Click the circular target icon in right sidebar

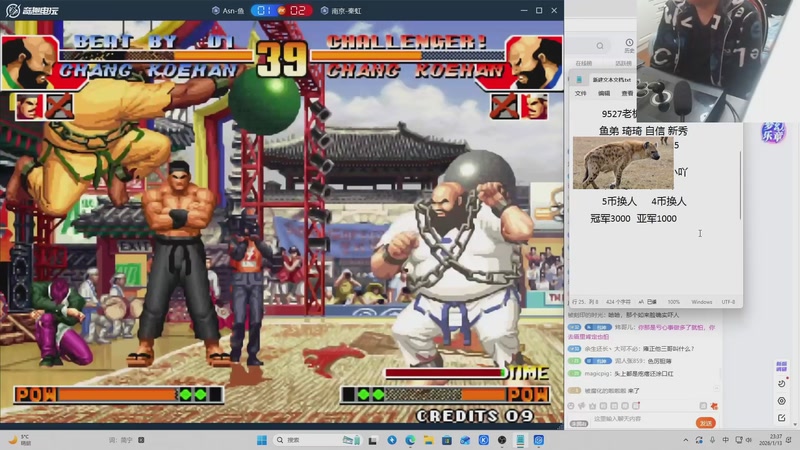(781, 401)
